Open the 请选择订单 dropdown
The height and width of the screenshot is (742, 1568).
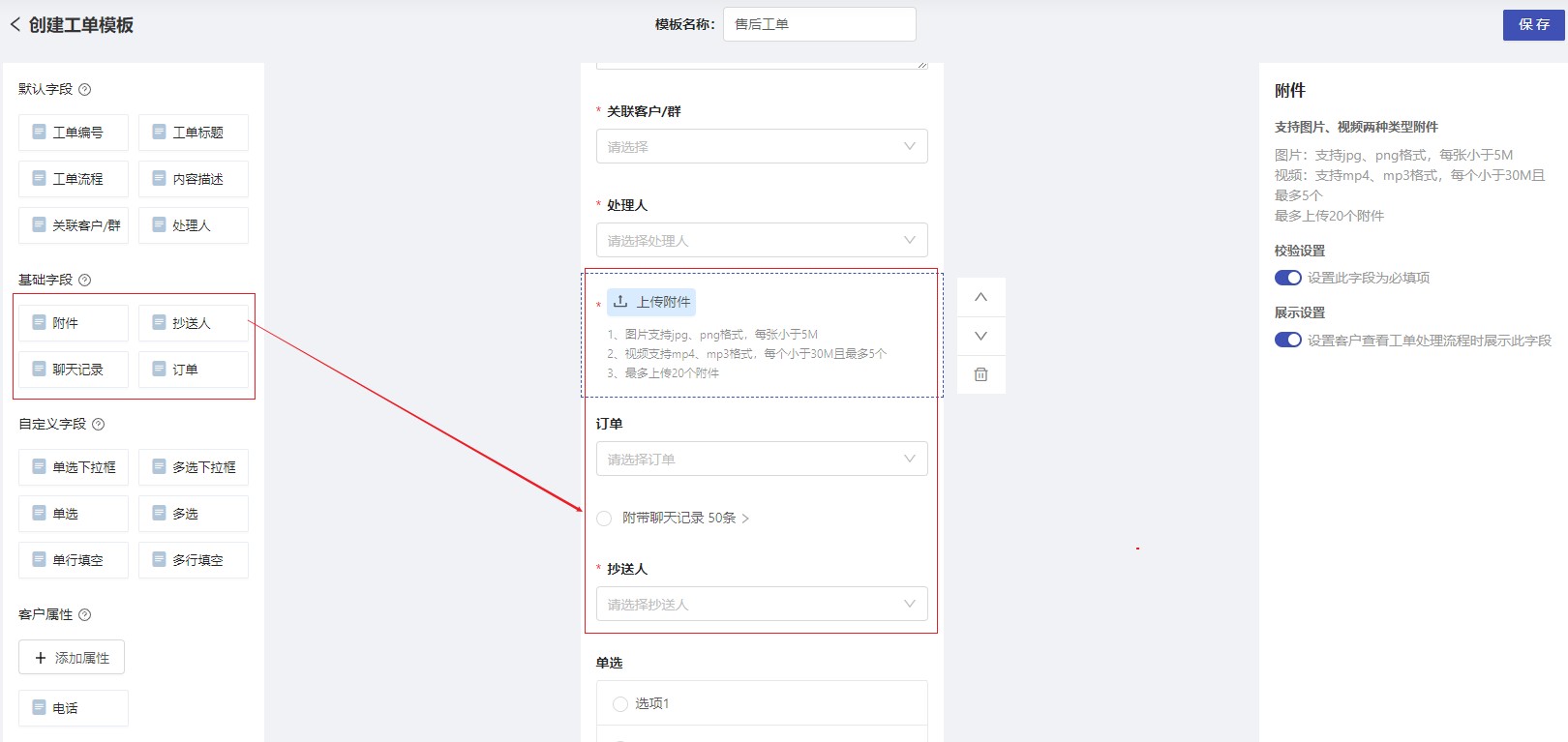coord(762,459)
